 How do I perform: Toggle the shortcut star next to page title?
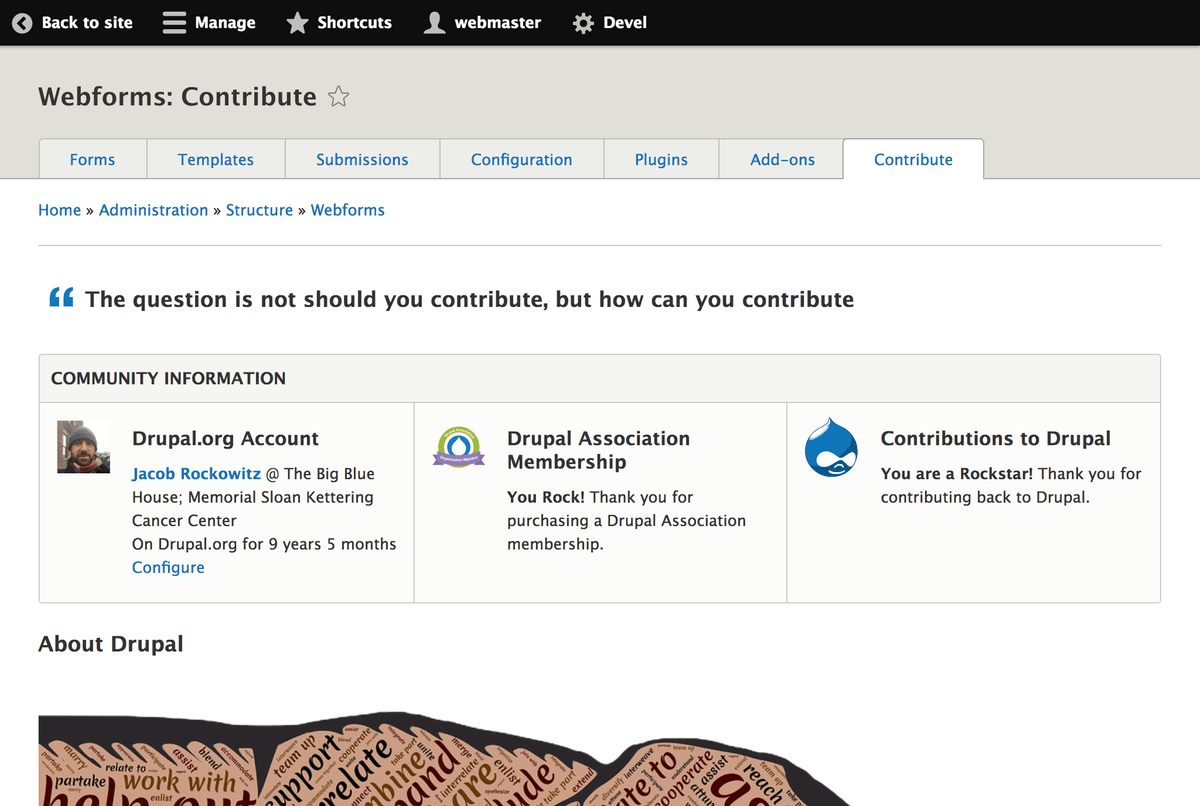tap(339, 97)
